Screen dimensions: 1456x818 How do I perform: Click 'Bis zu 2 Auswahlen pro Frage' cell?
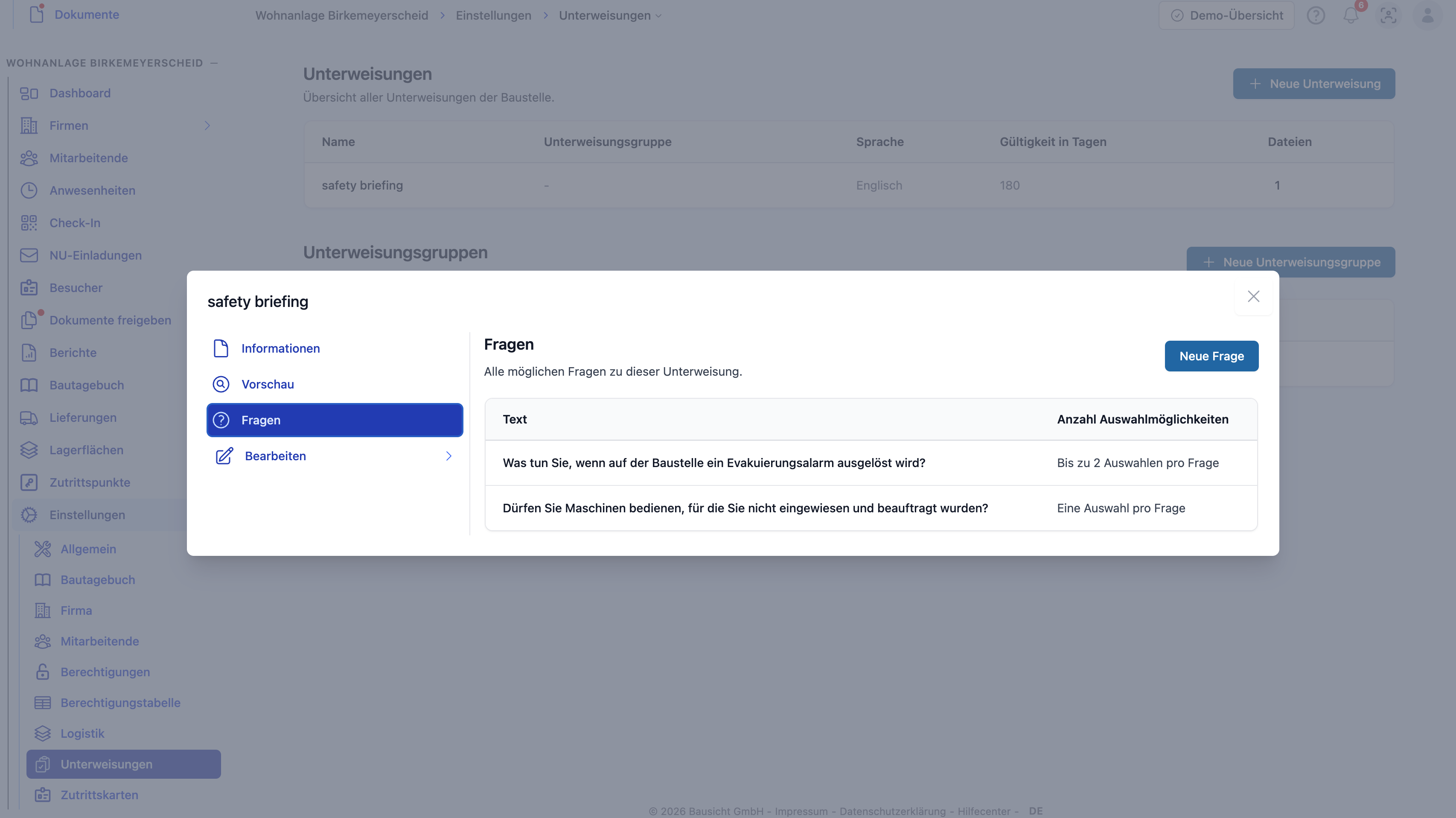pos(1137,463)
